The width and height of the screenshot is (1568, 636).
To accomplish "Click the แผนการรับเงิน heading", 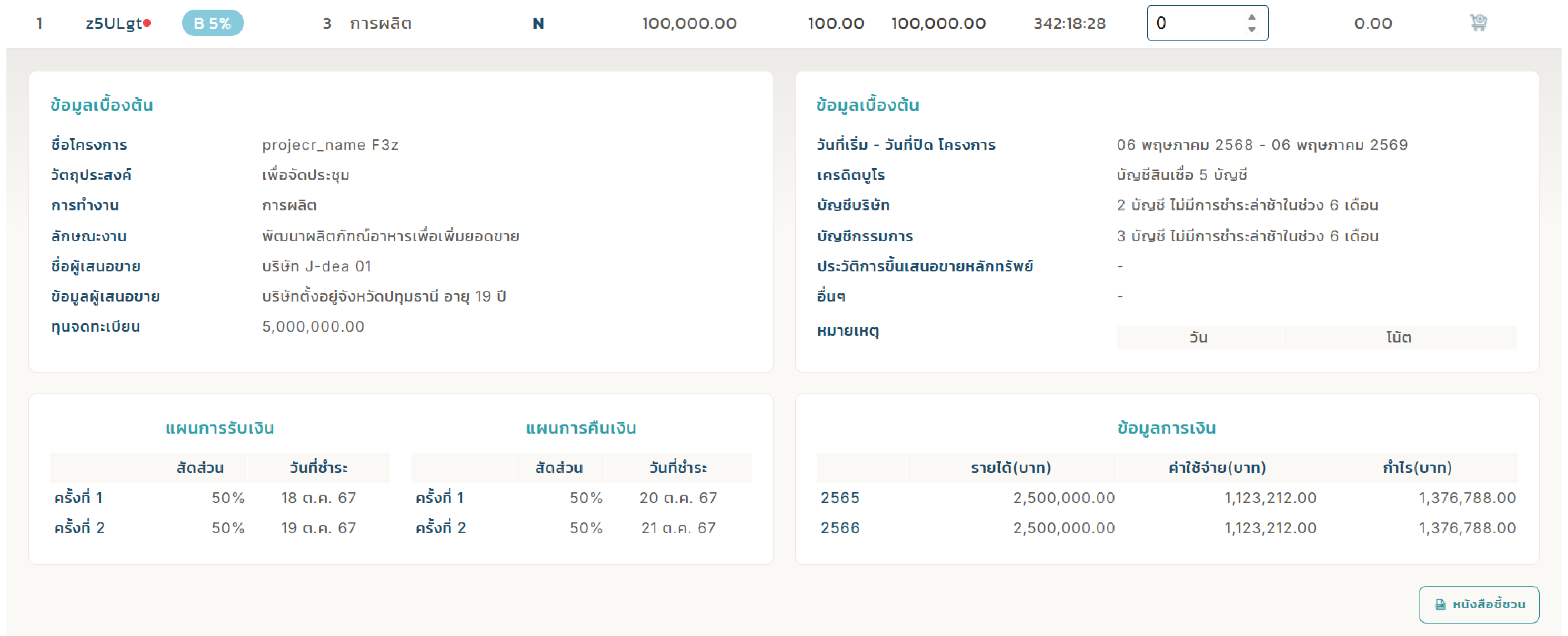I will [220, 428].
